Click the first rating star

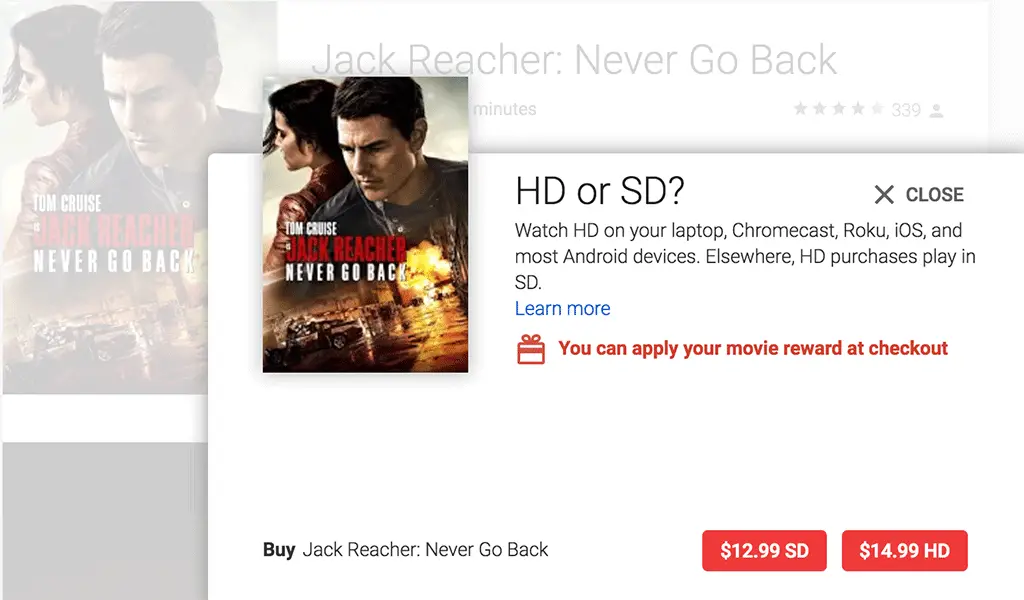(x=800, y=108)
